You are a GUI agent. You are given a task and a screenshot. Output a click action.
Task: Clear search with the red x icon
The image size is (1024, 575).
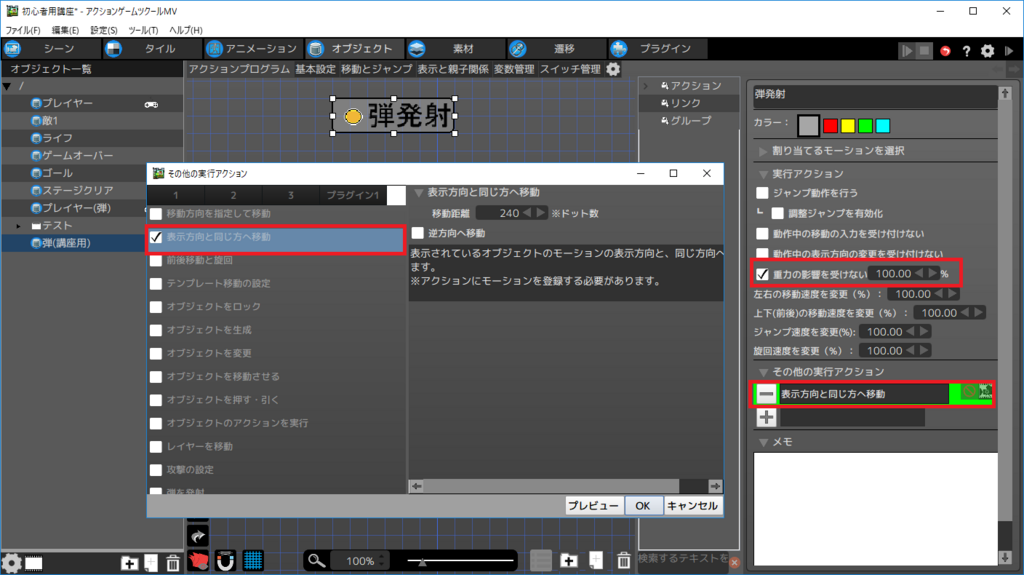pyautogui.click(x=735, y=563)
